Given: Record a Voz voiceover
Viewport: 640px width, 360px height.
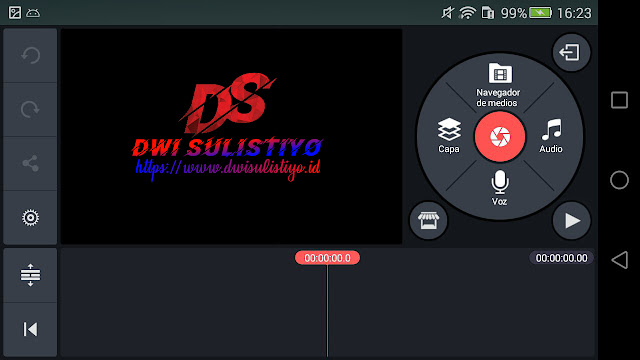Looking at the screenshot, I should (x=500, y=188).
